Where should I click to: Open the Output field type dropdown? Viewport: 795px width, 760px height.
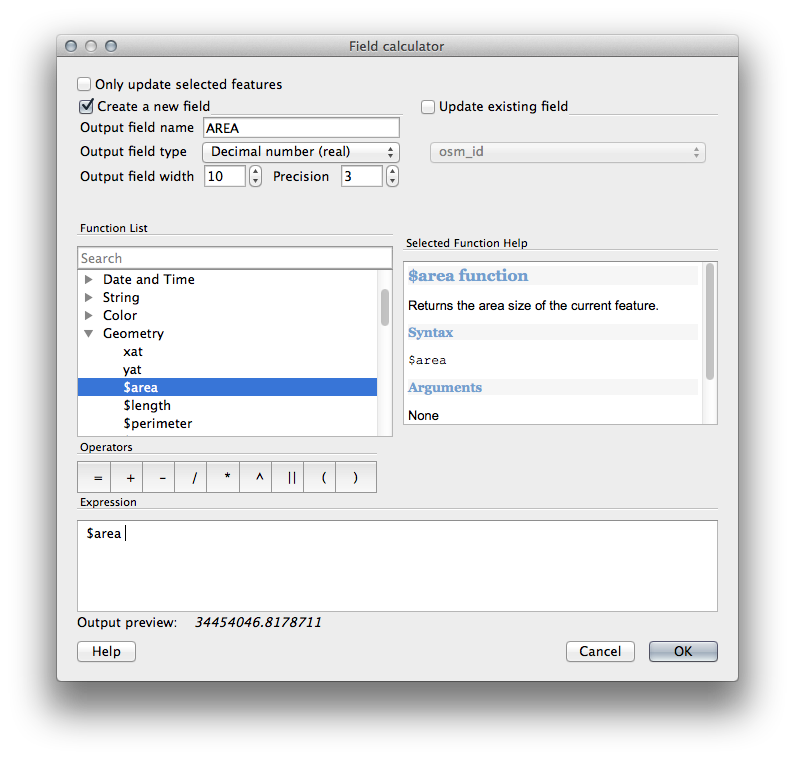point(300,152)
